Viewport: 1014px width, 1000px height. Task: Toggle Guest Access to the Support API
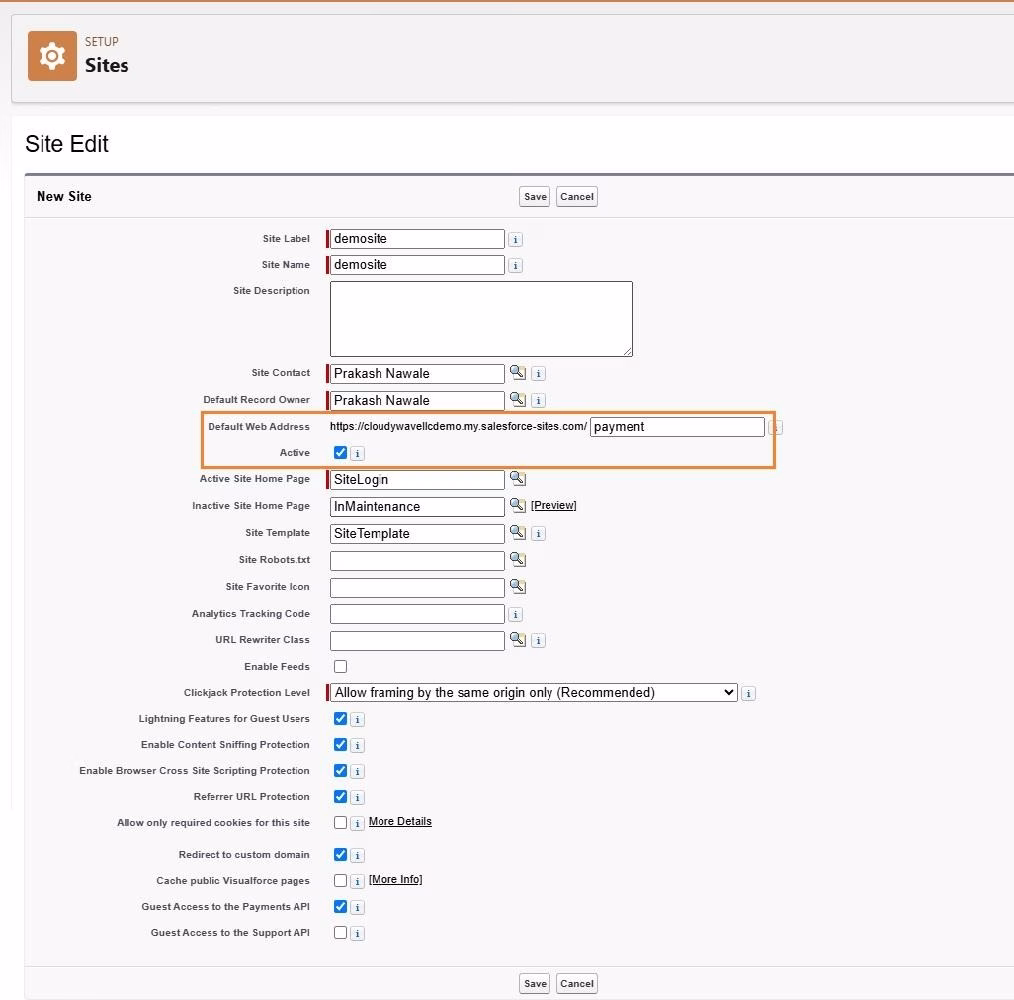pyautogui.click(x=340, y=932)
